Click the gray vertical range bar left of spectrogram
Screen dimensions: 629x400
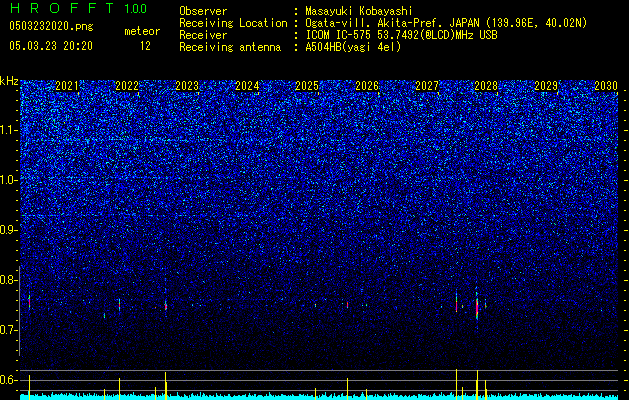[x=20, y=311]
